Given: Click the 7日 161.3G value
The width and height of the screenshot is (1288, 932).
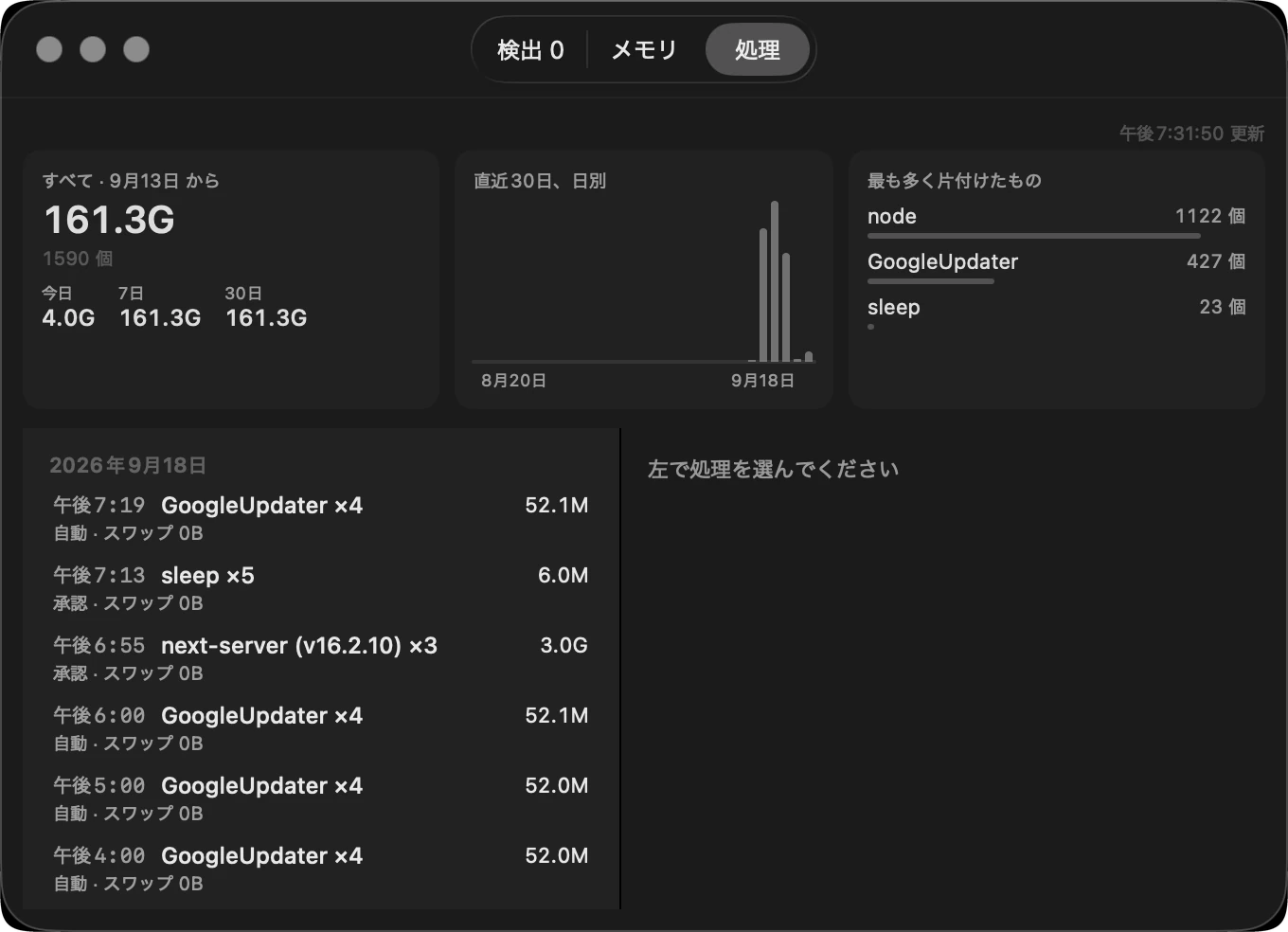Looking at the screenshot, I should coord(160,318).
